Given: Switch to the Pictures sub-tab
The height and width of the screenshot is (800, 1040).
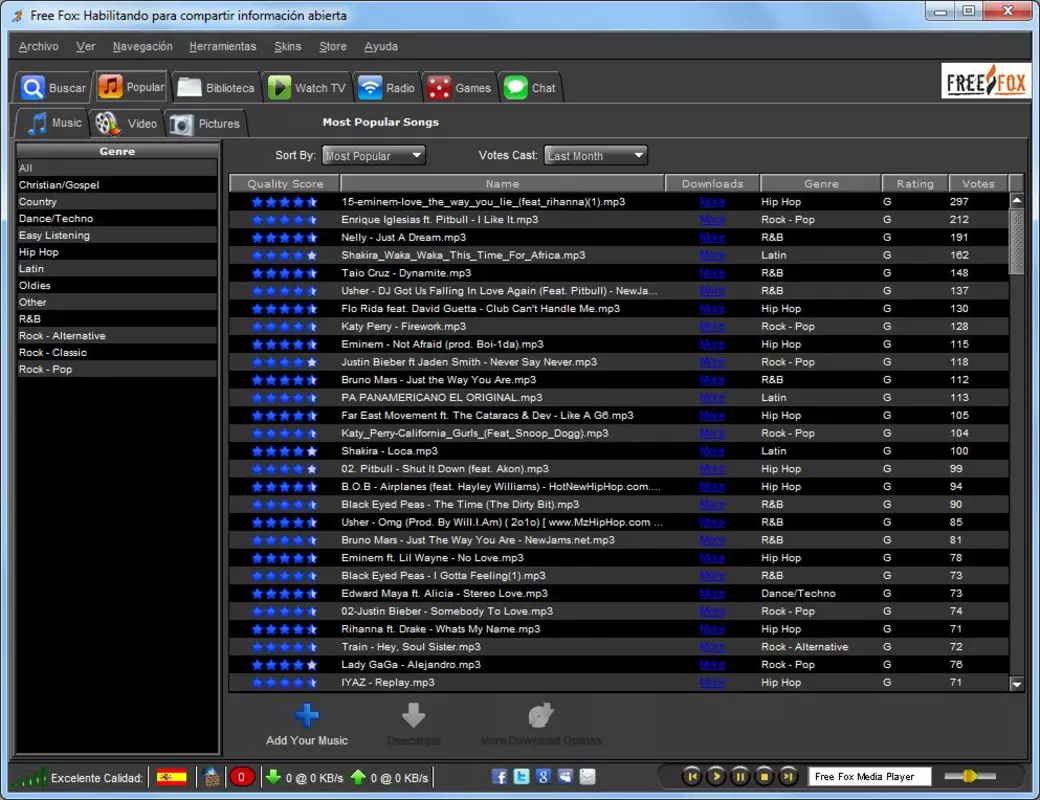Looking at the screenshot, I should click(206, 123).
